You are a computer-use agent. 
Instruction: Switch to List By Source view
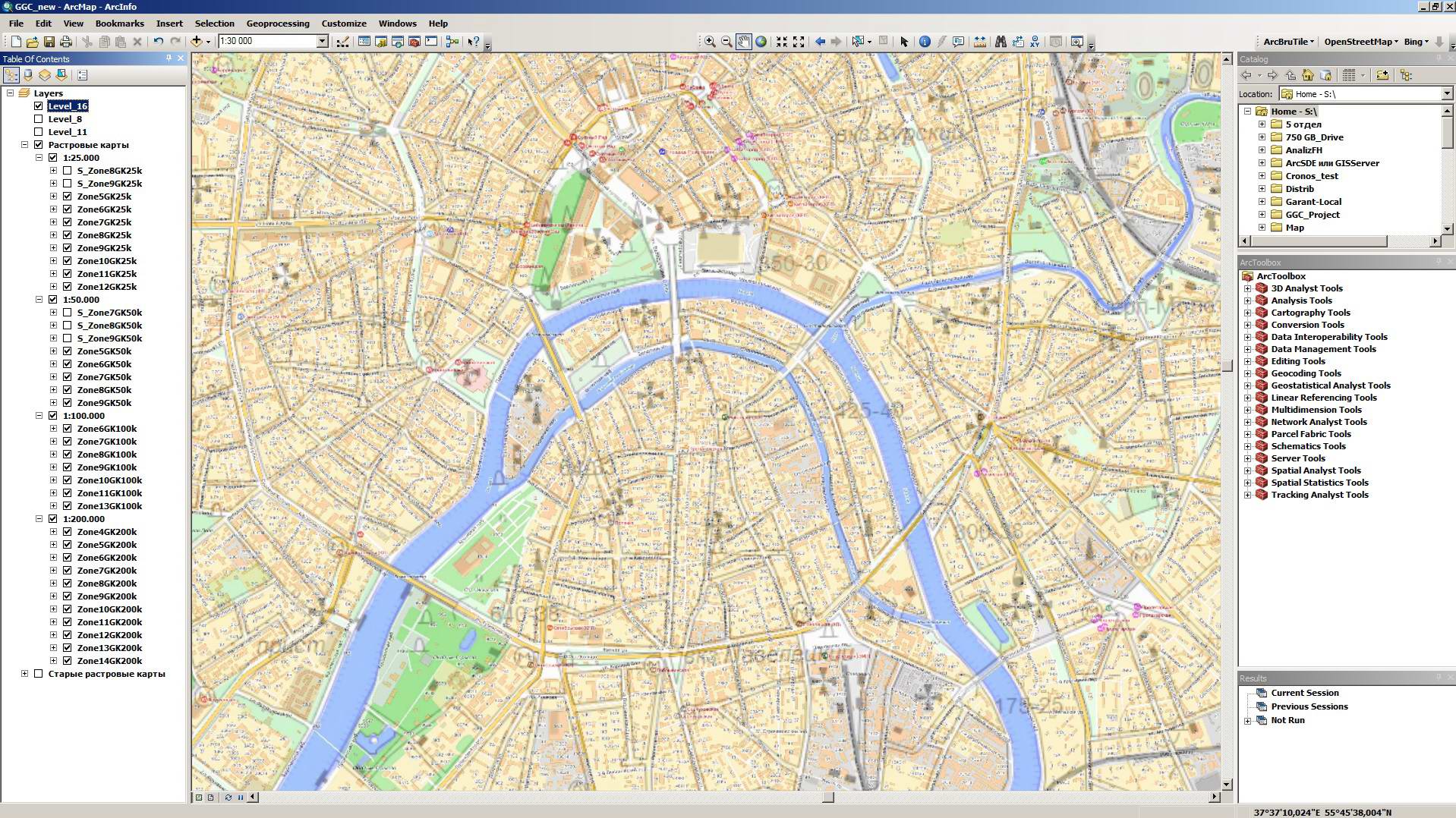coord(28,75)
